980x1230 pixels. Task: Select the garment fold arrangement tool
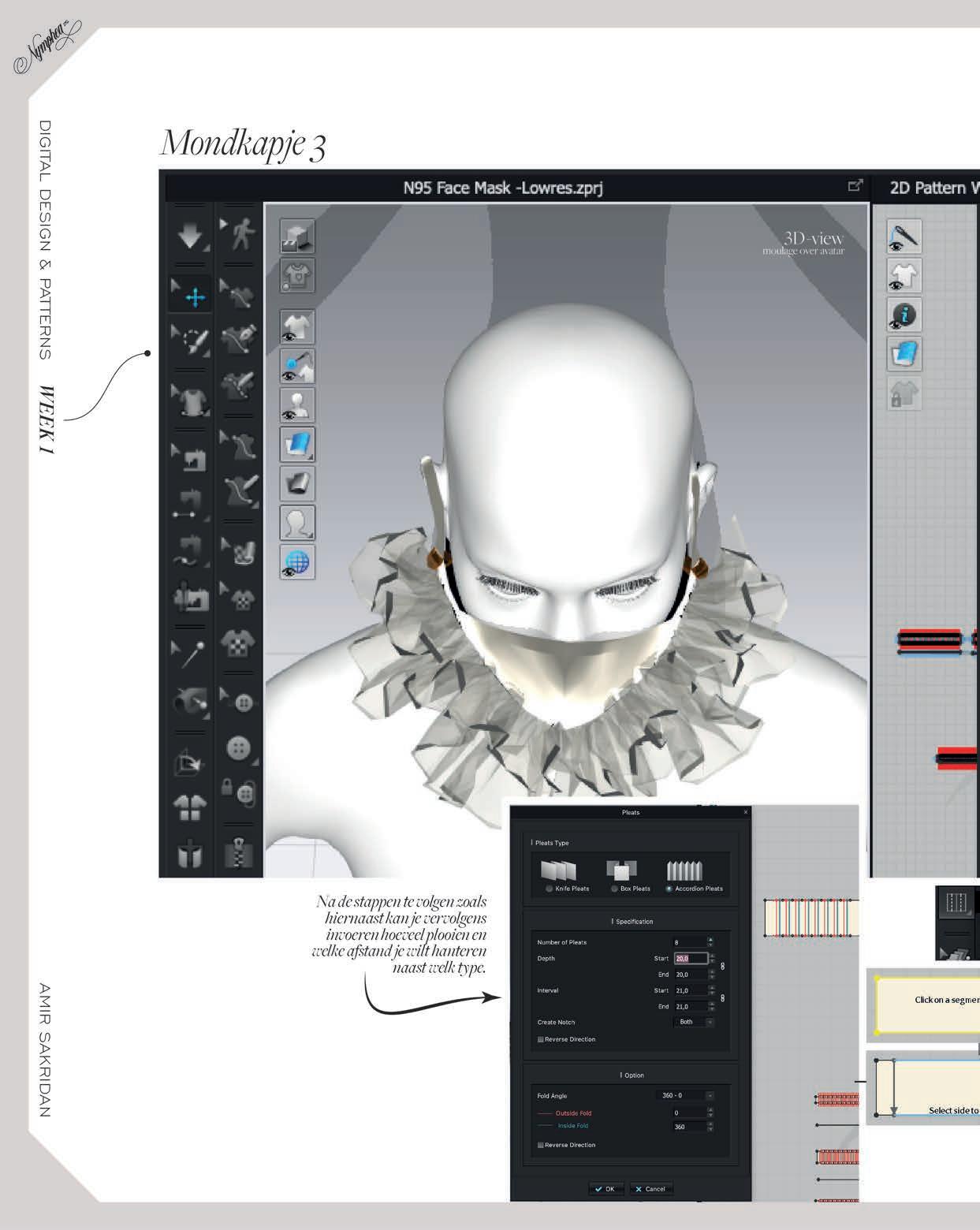(x=190, y=399)
